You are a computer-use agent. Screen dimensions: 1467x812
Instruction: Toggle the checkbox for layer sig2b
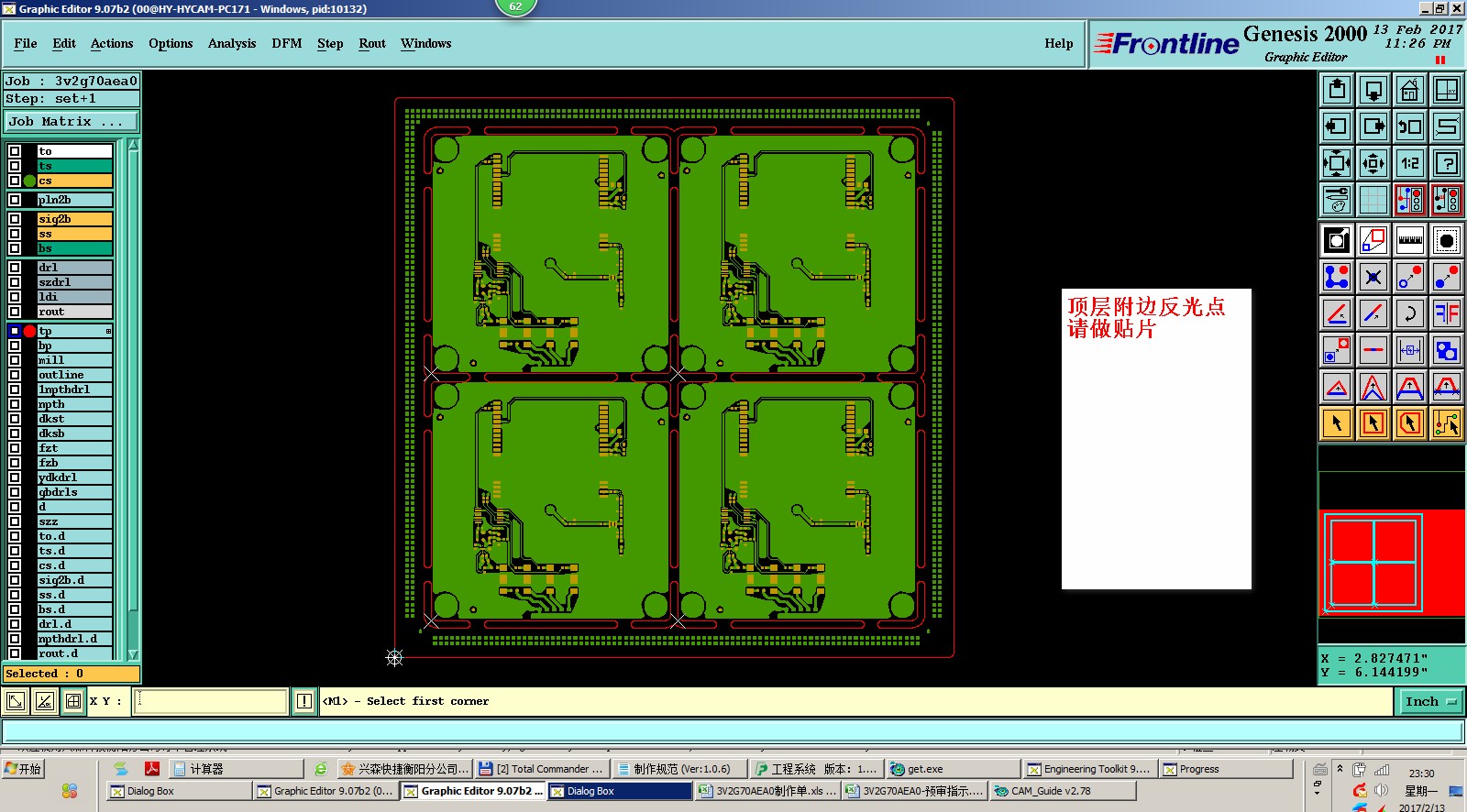click(x=15, y=219)
